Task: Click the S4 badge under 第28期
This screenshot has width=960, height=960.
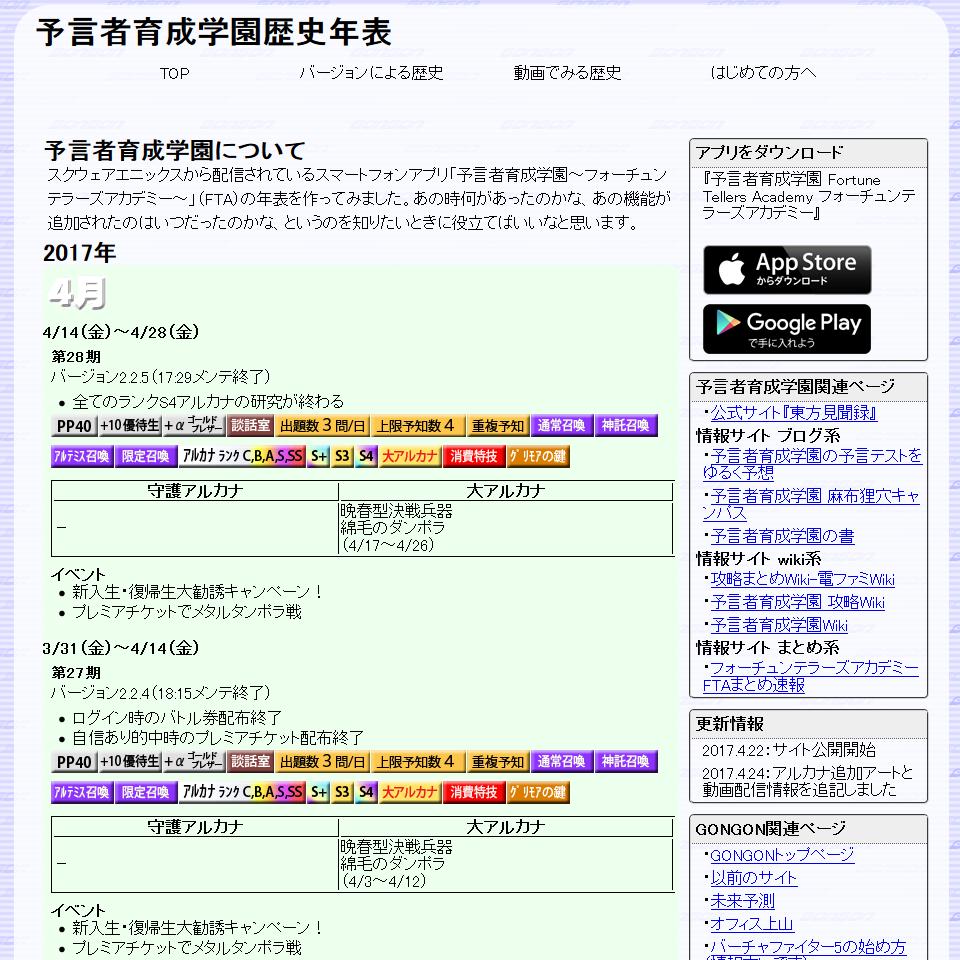Action: coord(366,456)
